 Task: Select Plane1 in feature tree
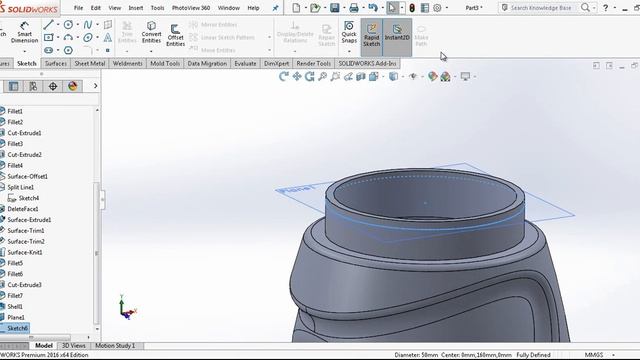pyautogui.click(x=16, y=317)
